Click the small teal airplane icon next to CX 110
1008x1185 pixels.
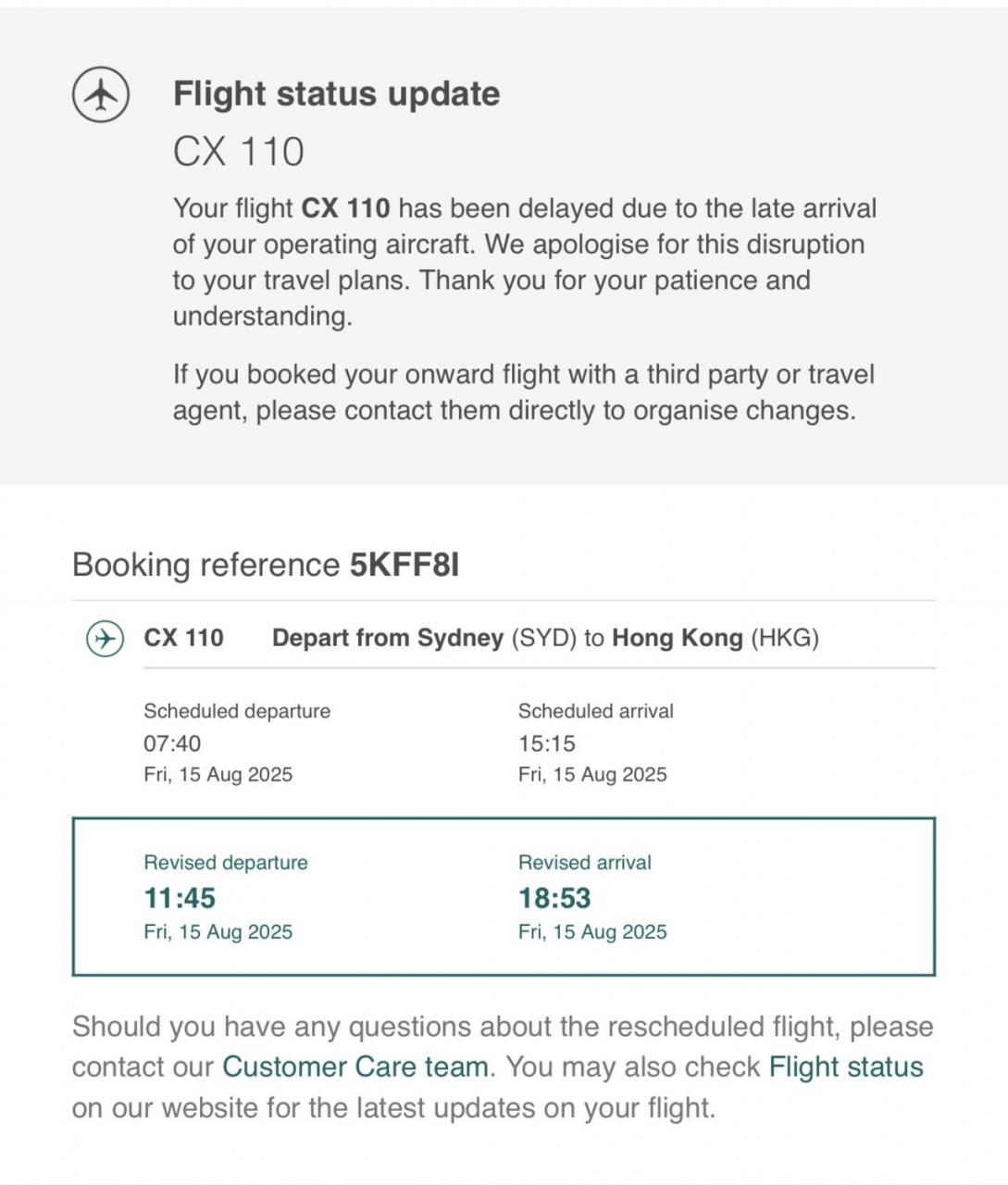pos(105,639)
